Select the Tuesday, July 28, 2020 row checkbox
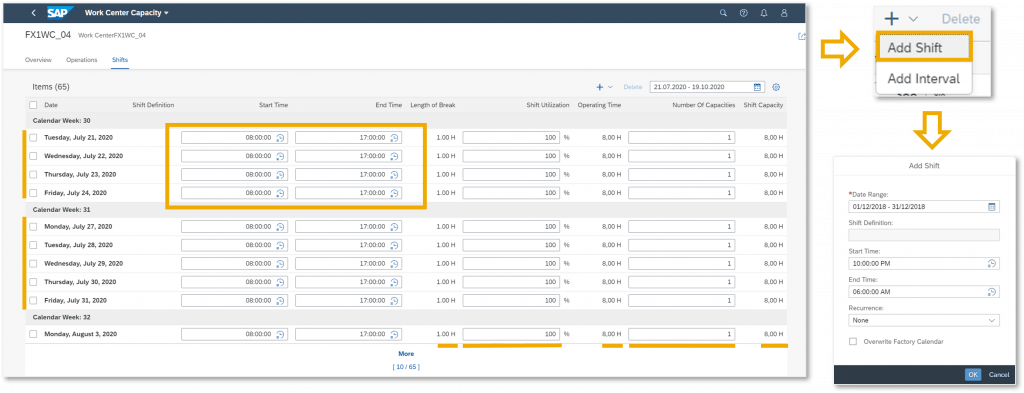Viewport: 1024px width, 393px height. 33,245
